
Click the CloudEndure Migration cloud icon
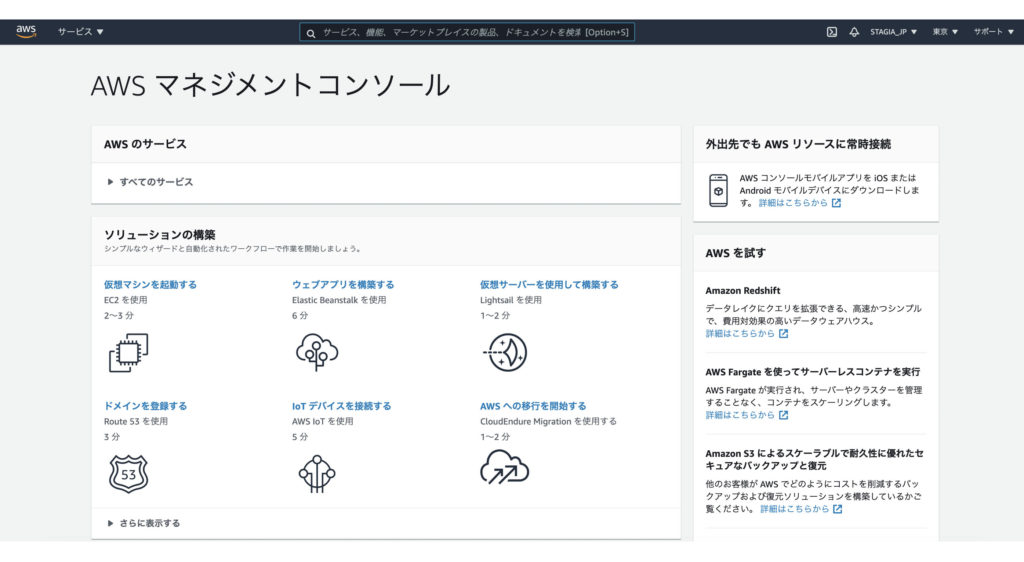pos(504,468)
